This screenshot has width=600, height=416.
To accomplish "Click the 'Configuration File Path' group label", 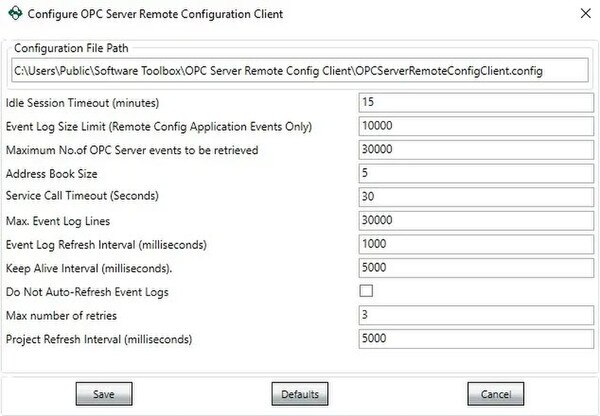I will [71, 48].
